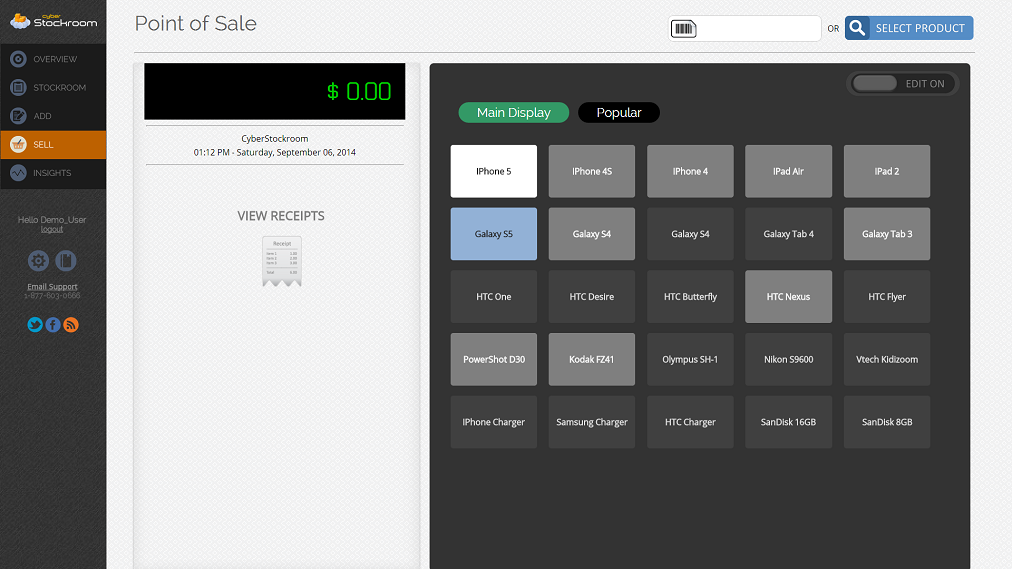Image resolution: width=1012 pixels, height=569 pixels.
Task: Click the Add pencil icon in sidebar
Action: pyautogui.click(x=18, y=116)
